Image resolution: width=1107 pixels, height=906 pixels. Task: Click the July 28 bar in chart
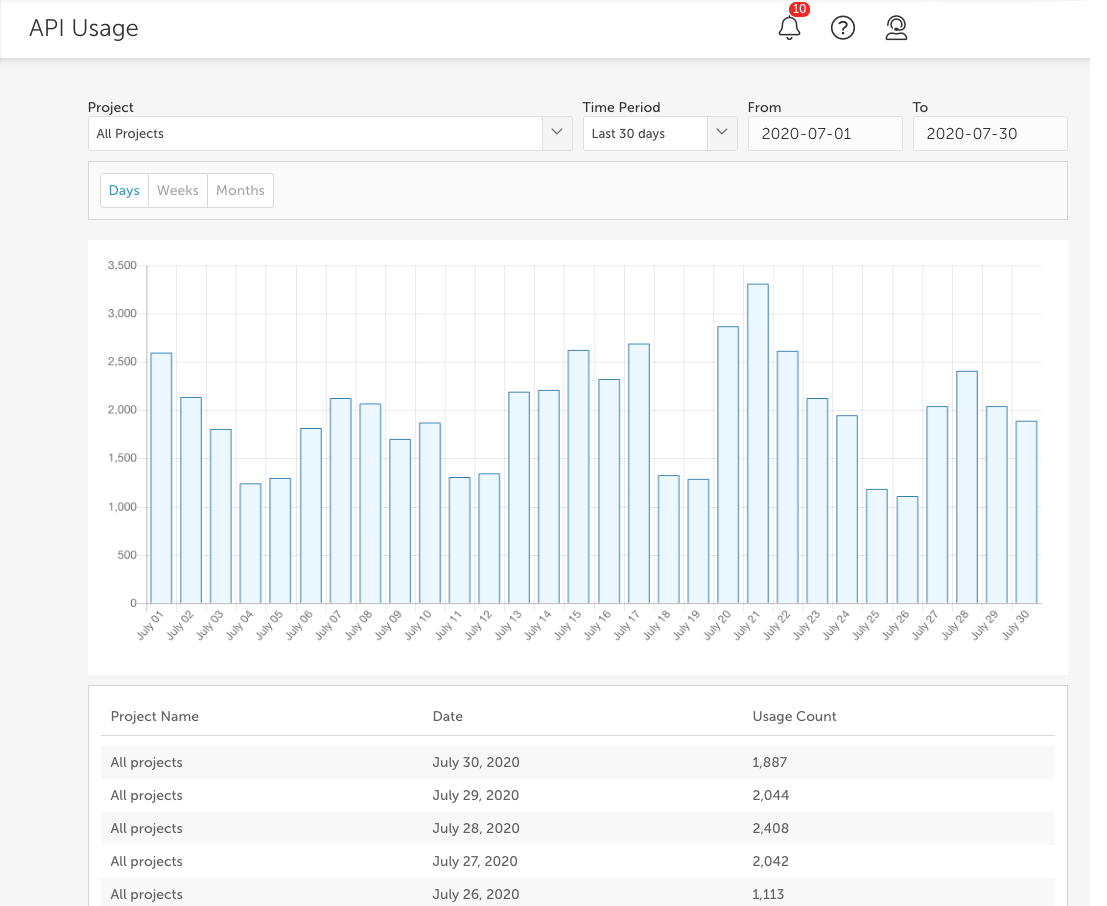point(967,487)
